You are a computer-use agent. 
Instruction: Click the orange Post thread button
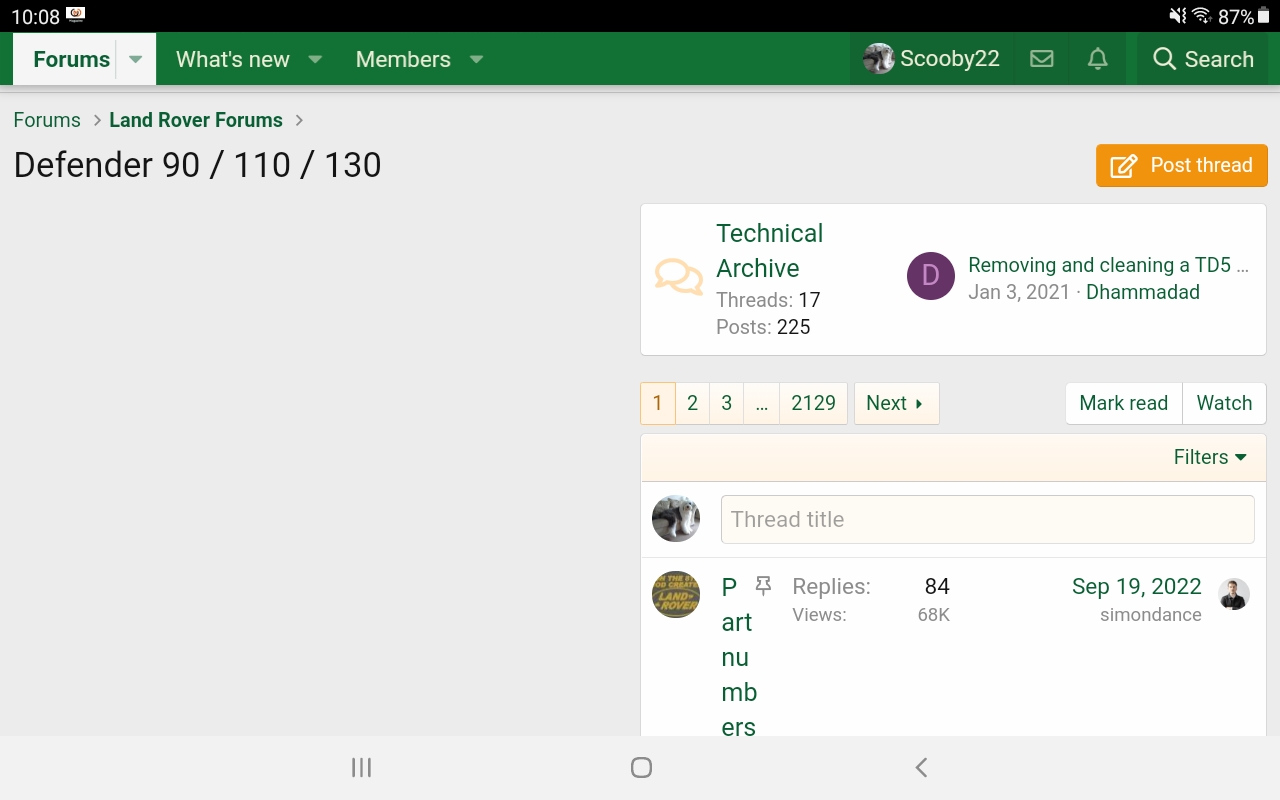pyautogui.click(x=1182, y=165)
